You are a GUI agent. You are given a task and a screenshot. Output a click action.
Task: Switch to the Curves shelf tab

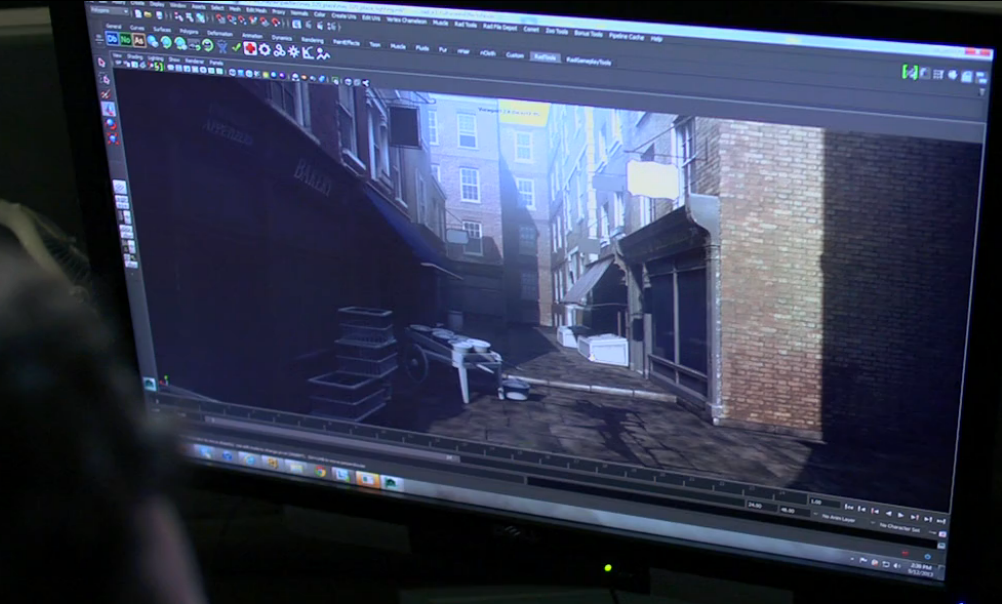137,28
